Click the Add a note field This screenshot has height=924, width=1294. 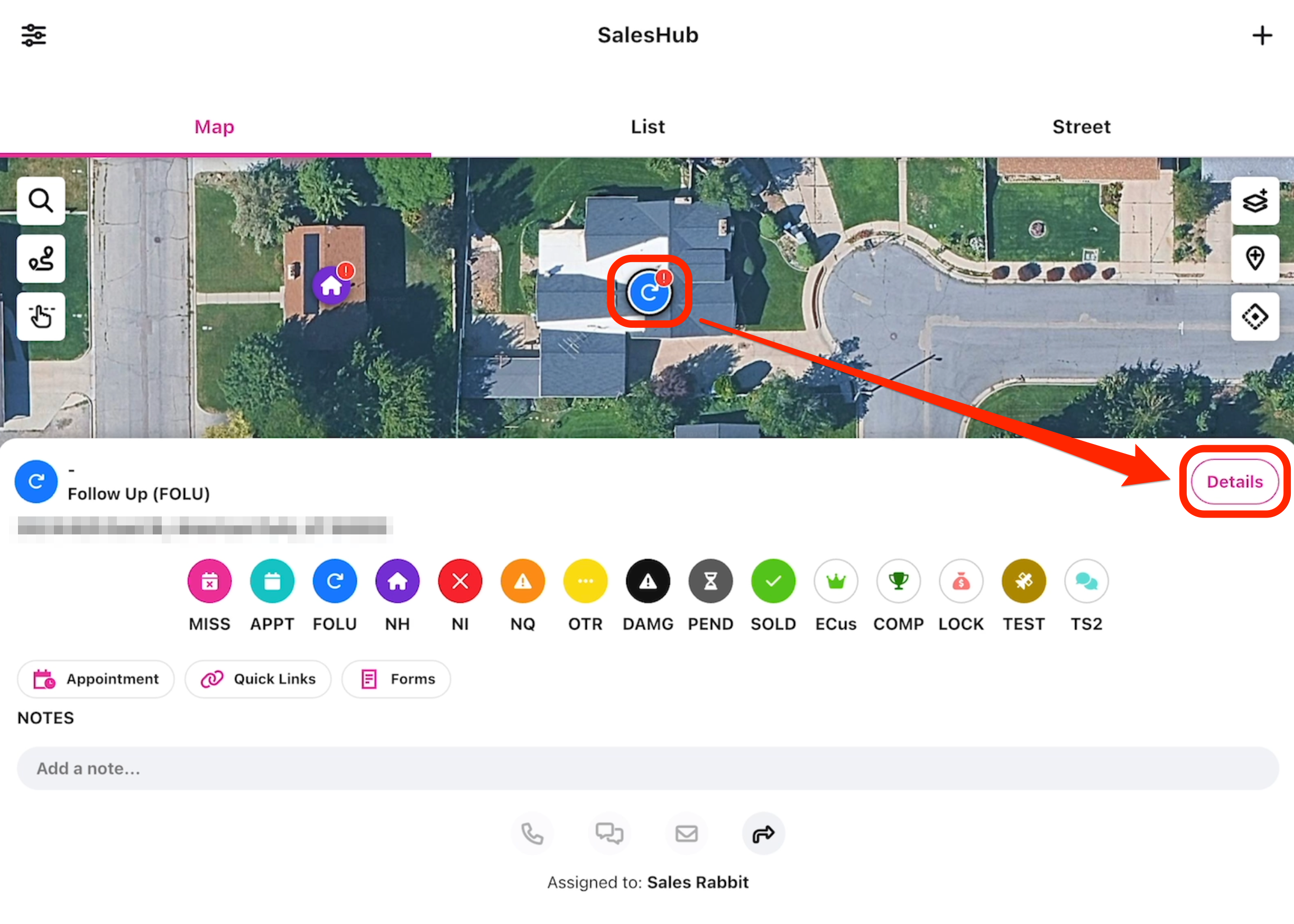pos(648,768)
